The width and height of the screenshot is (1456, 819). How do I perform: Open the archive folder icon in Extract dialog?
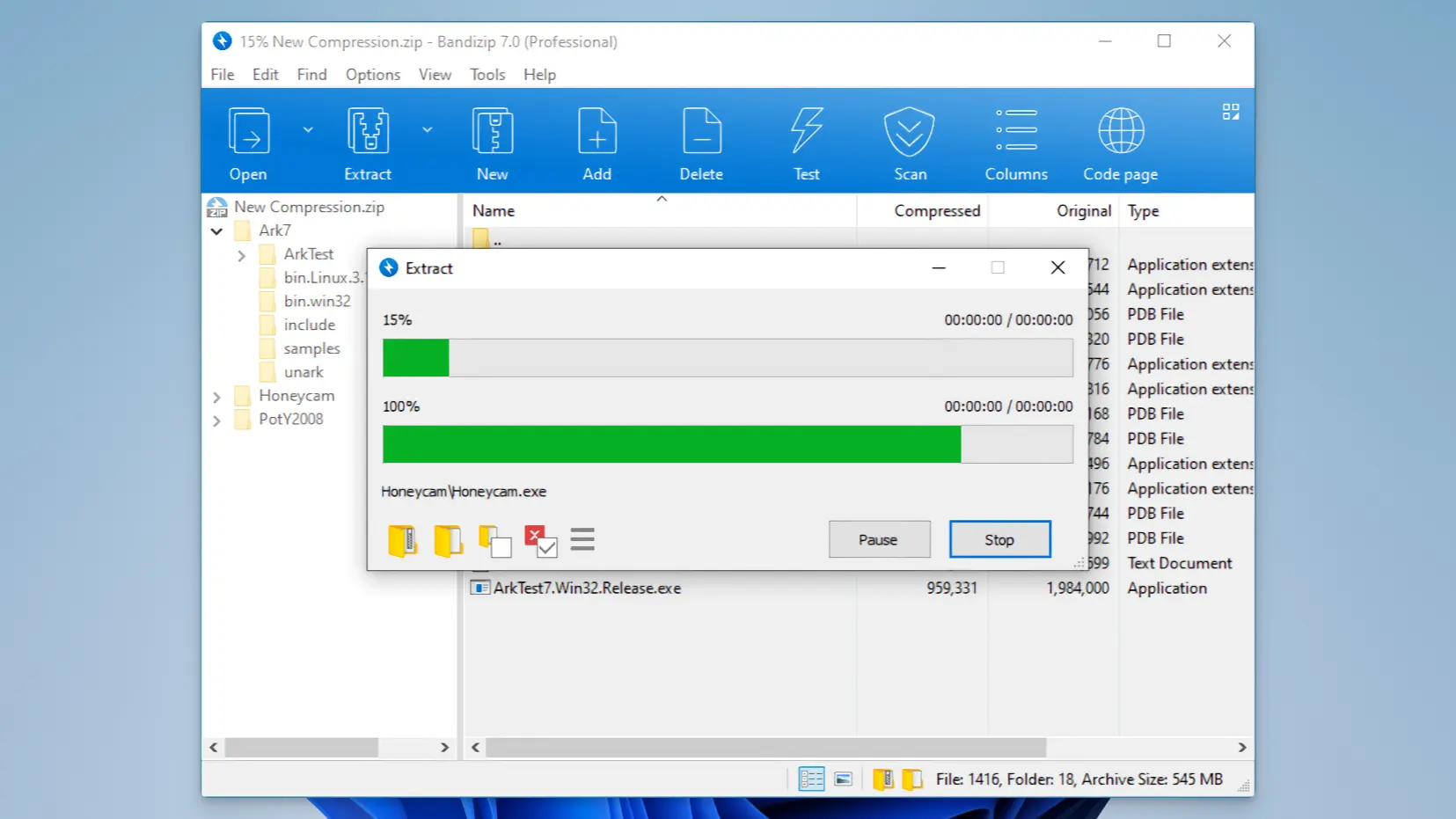pyautogui.click(x=402, y=539)
